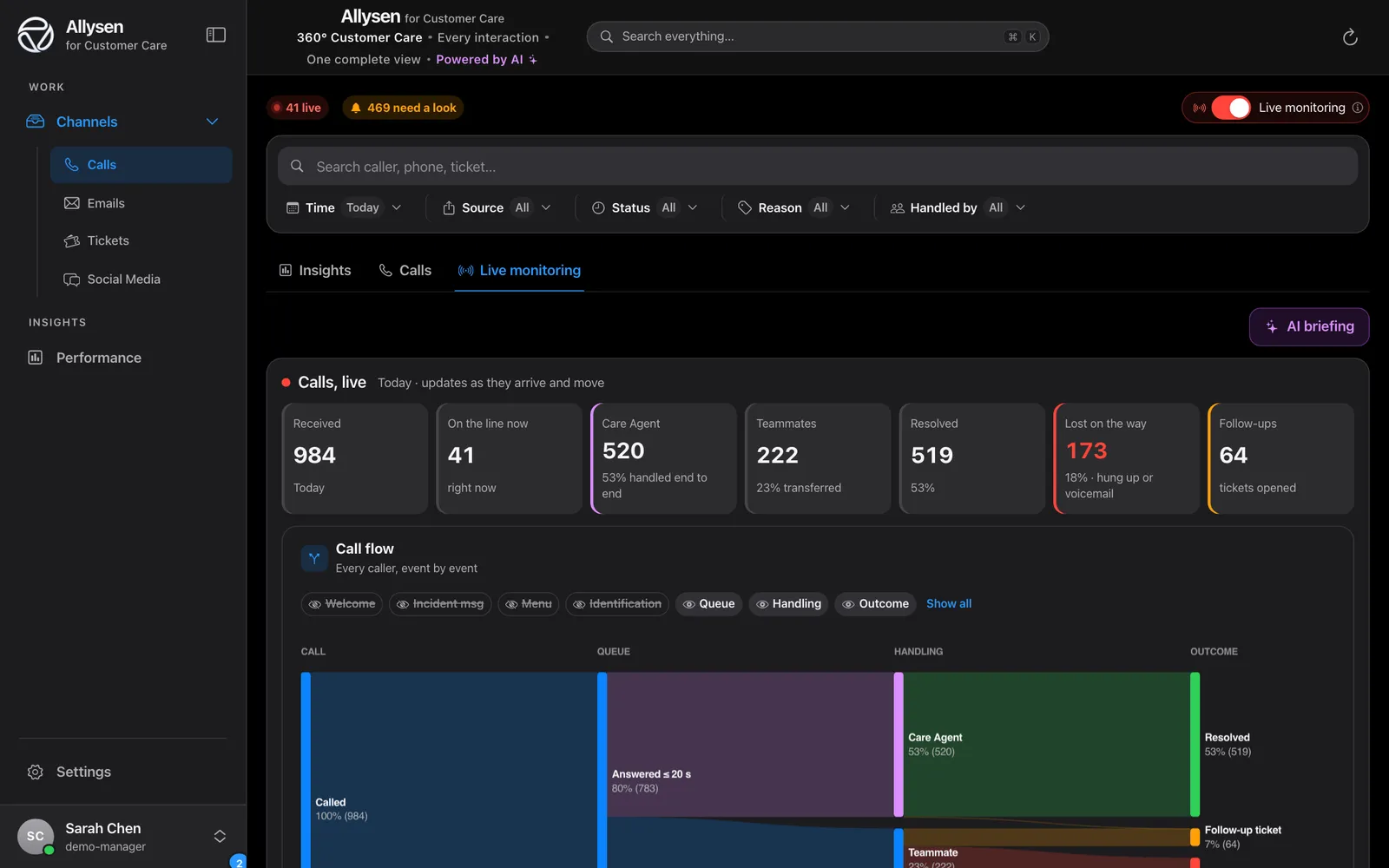Switch to the Calls tab
The width and height of the screenshot is (1389, 868).
405,271
